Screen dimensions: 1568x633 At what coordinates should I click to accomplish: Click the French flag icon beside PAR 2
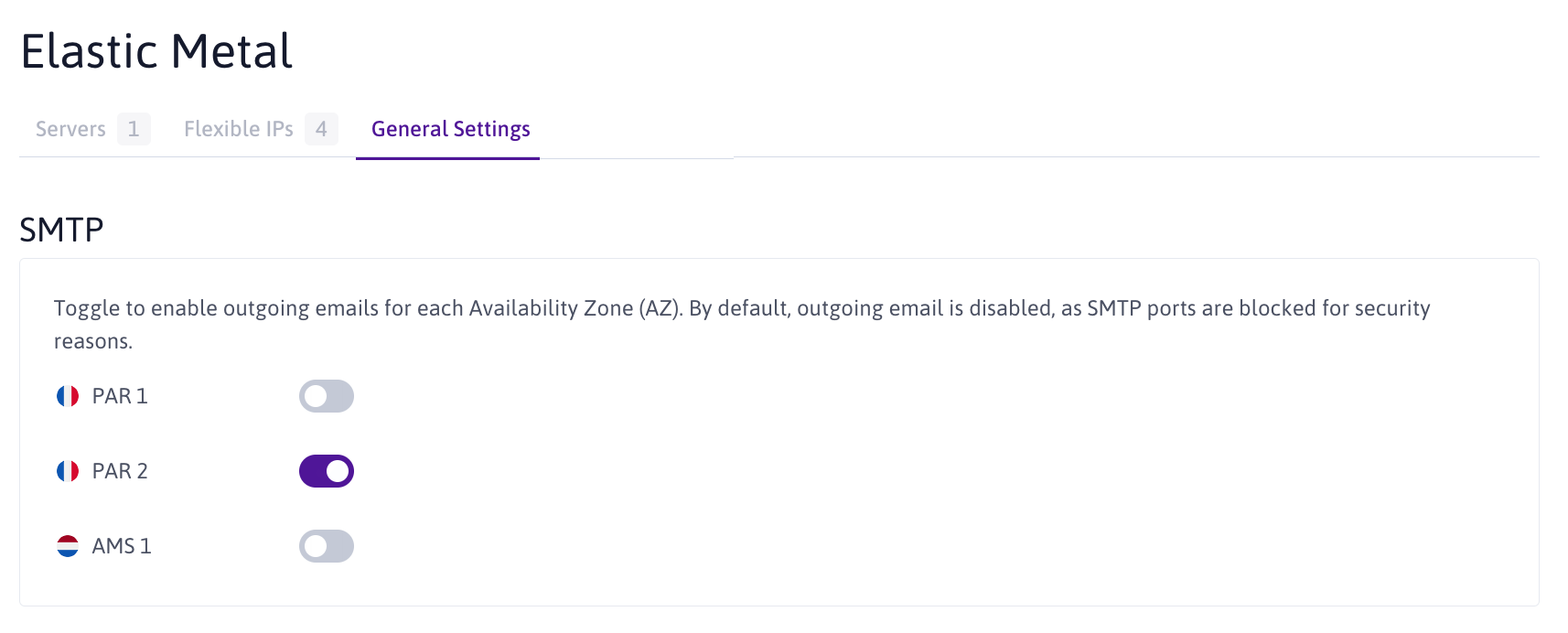tap(68, 470)
